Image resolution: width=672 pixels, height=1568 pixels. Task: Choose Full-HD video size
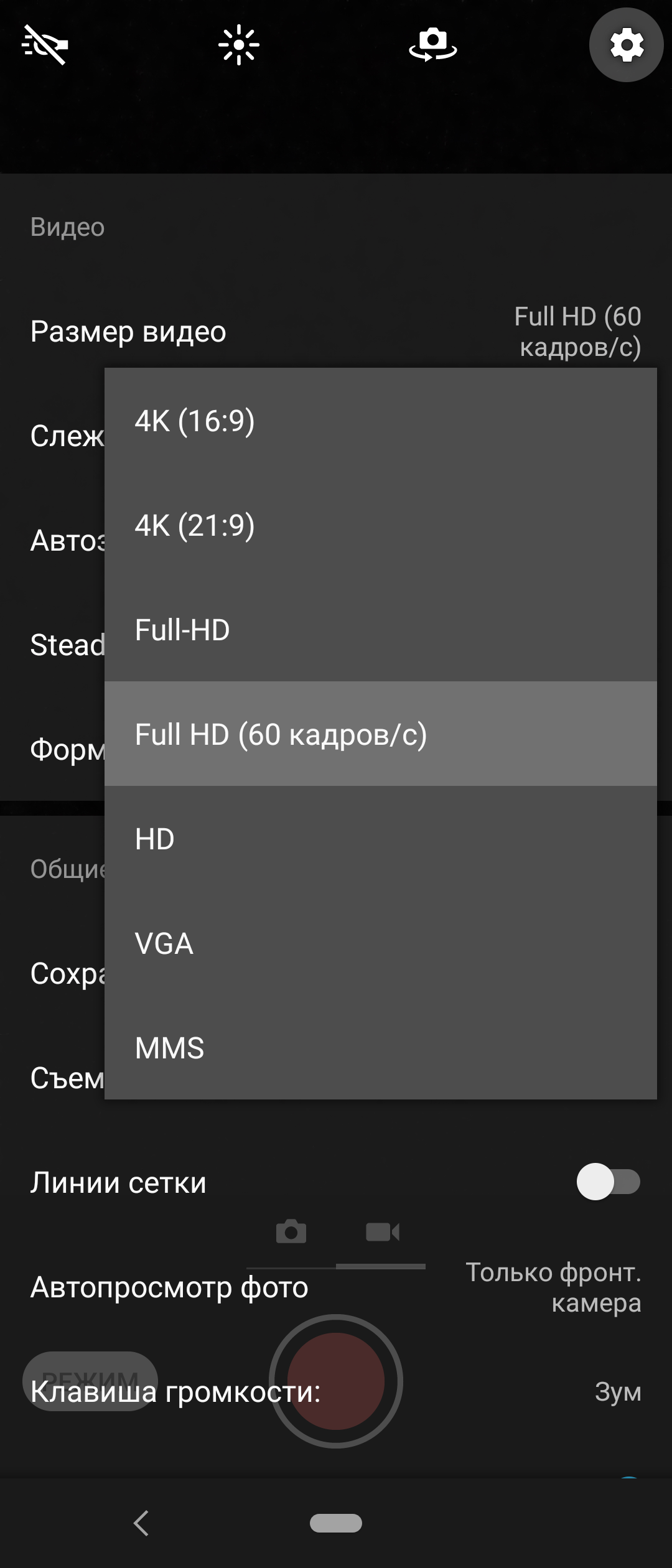(381, 630)
